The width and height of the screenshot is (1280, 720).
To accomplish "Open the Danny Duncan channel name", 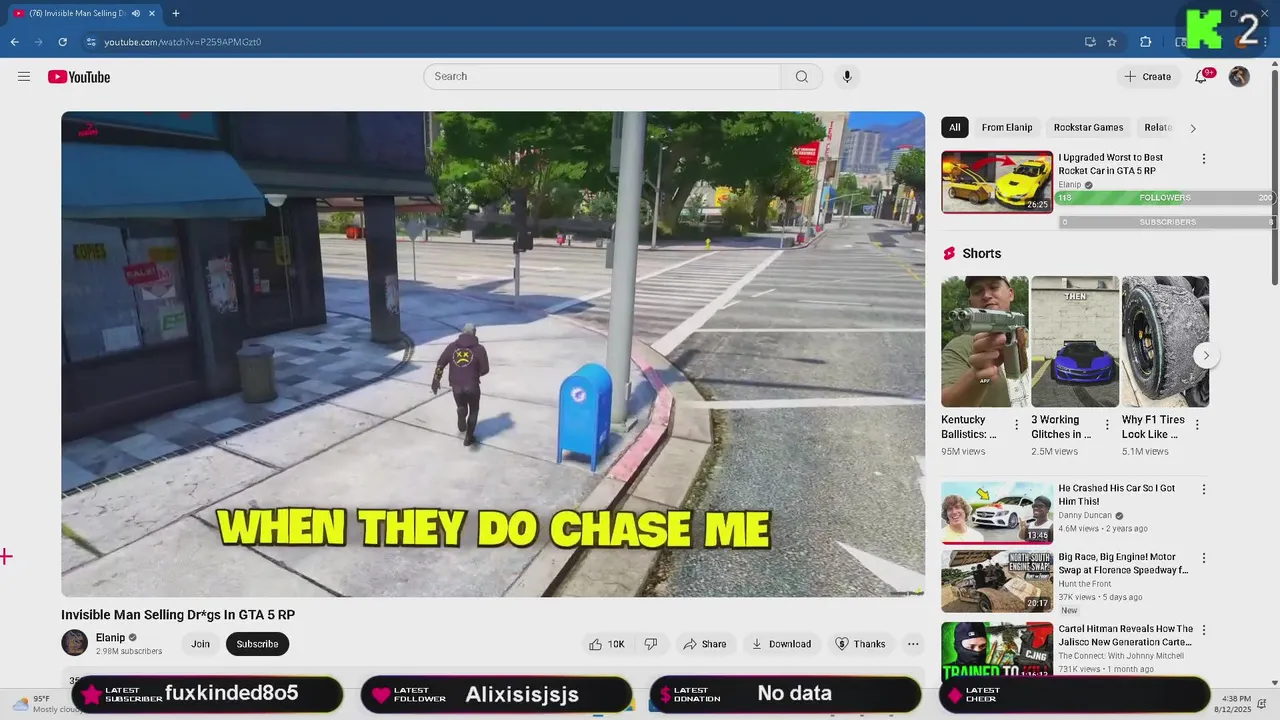I will pyautogui.click(x=1085, y=515).
